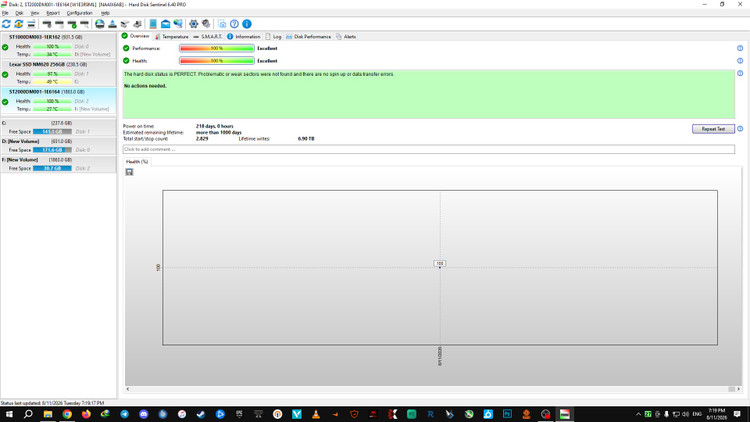This screenshot has height=422, width=750.
Task: Click the quick fix menu toolbar icon
Action: click(x=31, y=24)
